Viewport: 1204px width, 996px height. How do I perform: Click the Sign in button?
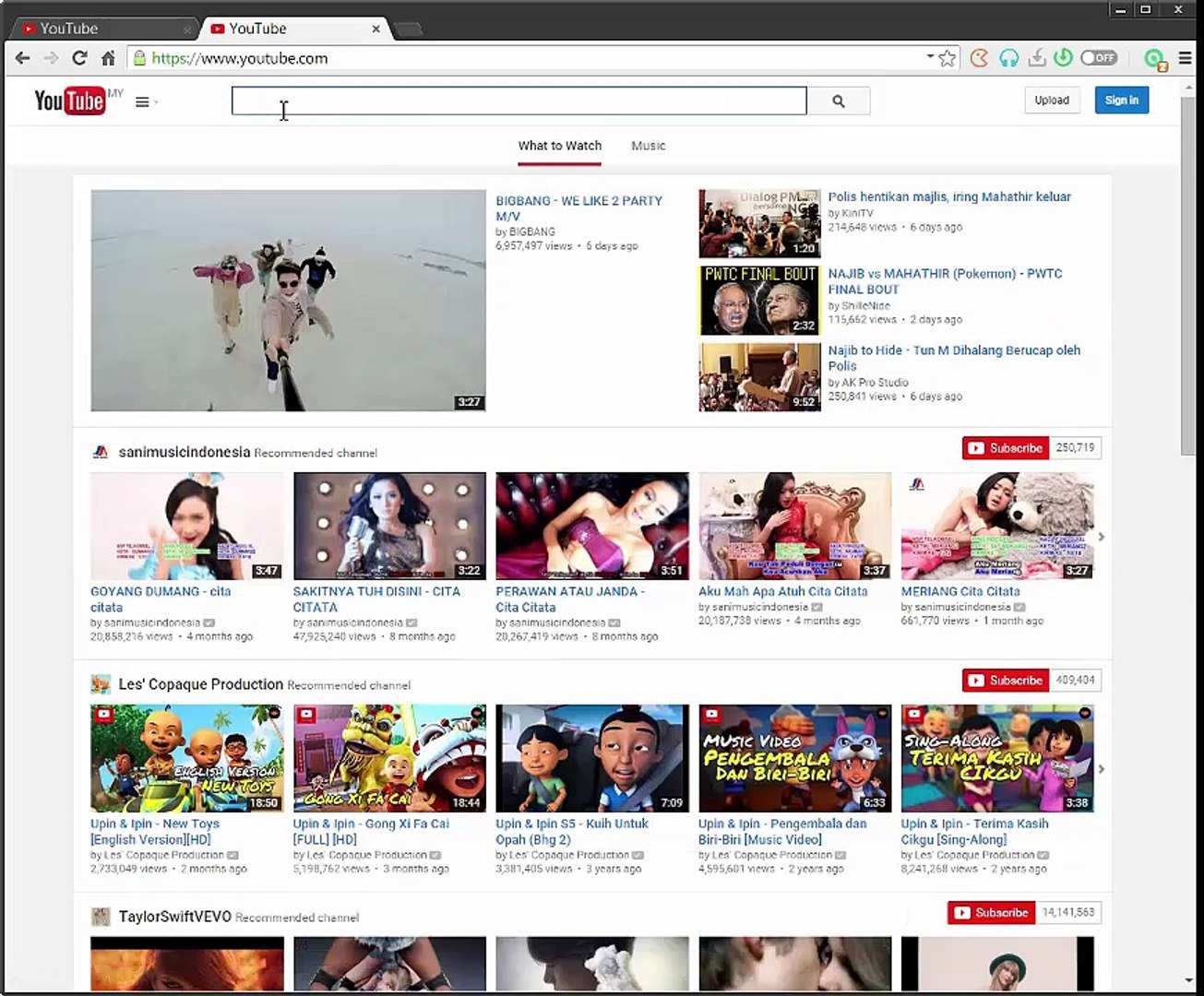coord(1122,101)
